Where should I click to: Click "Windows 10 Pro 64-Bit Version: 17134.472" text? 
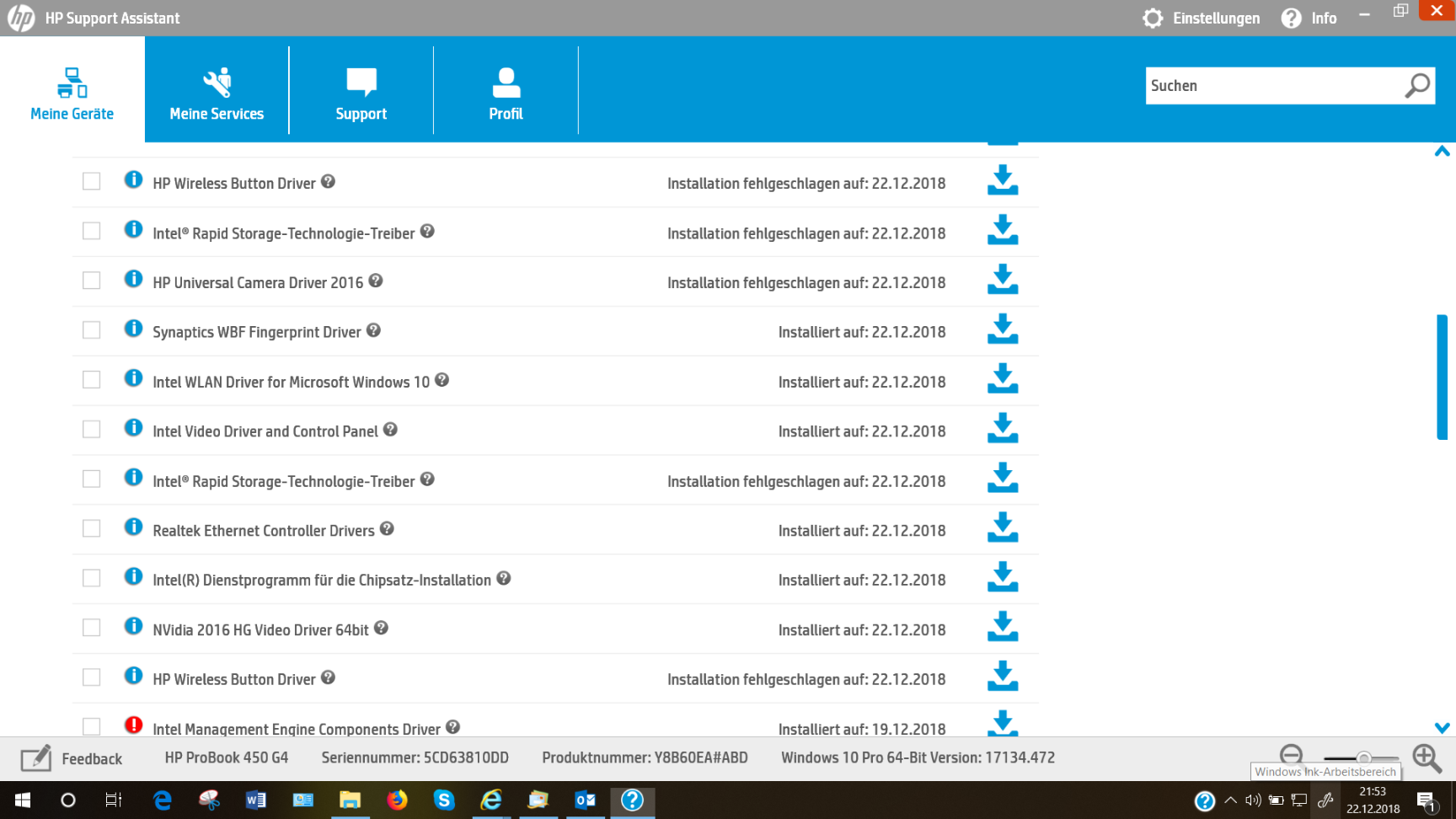coord(918,757)
